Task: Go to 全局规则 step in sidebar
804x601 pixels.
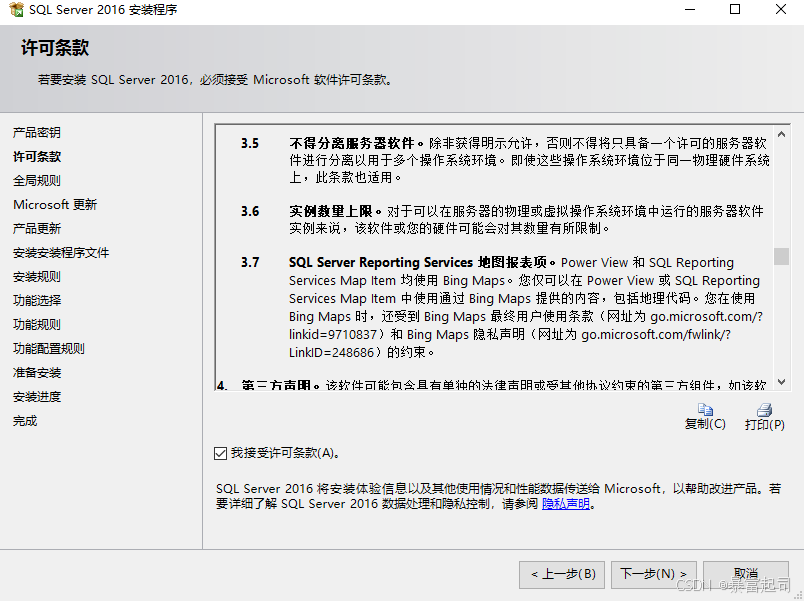Action: (37, 181)
